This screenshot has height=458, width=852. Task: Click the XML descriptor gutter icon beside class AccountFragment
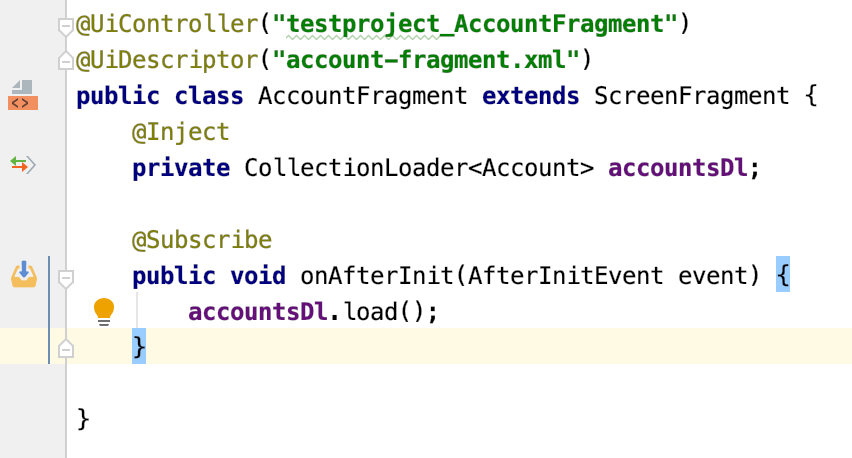(x=22, y=95)
